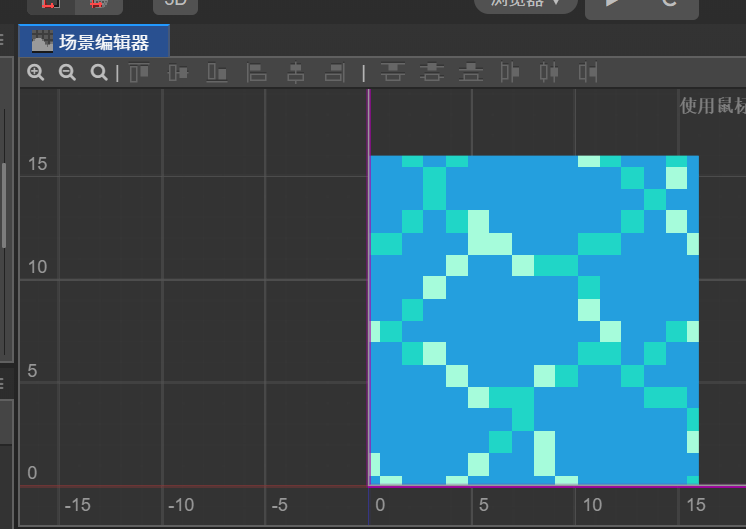The height and width of the screenshot is (529, 746).
Task: Open the 浏览器 preview platform dropdown
Action: pyautogui.click(x=526, y=4)
